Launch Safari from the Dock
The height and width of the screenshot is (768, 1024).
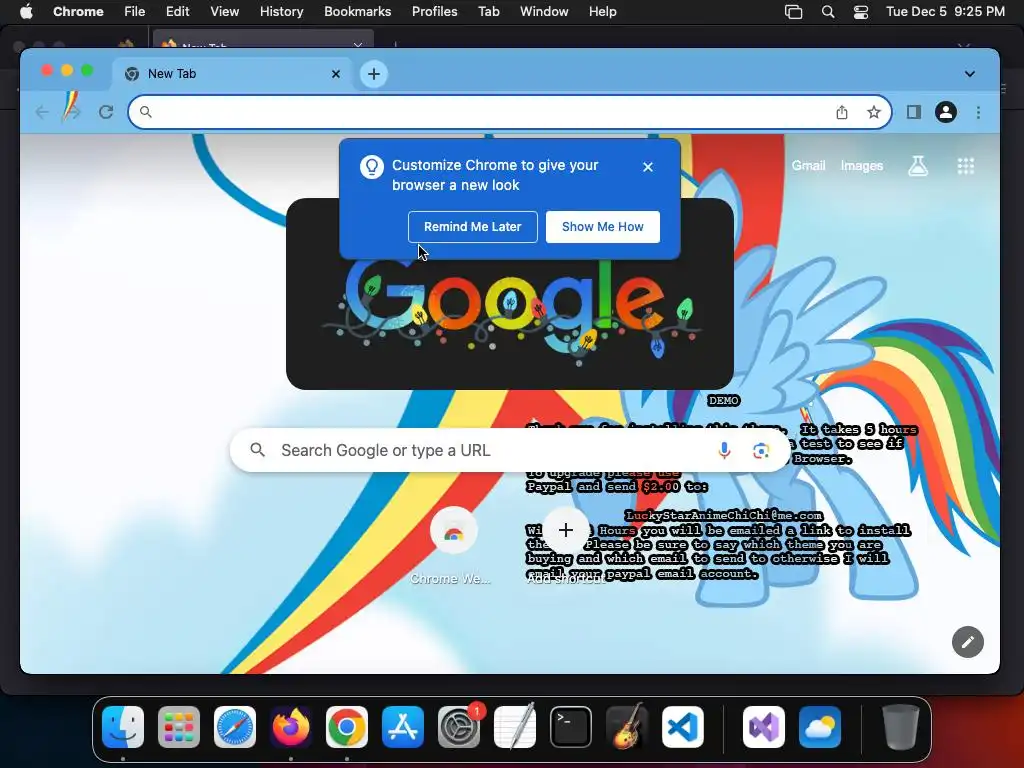point(234,727)
